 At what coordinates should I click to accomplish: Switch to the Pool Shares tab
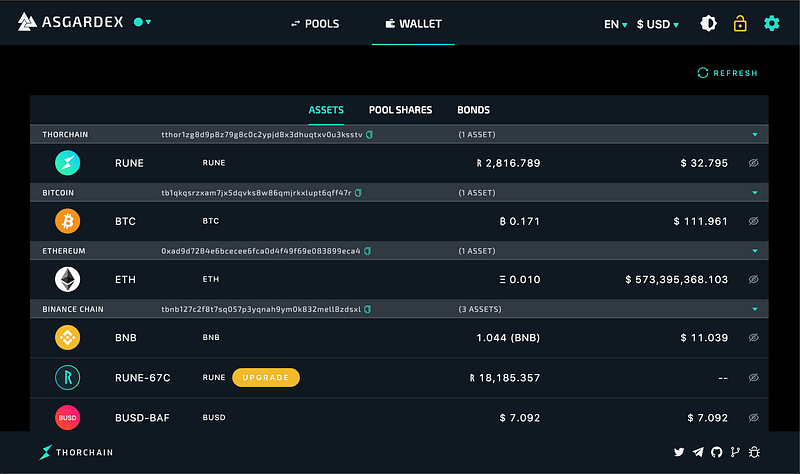(394, 110)
